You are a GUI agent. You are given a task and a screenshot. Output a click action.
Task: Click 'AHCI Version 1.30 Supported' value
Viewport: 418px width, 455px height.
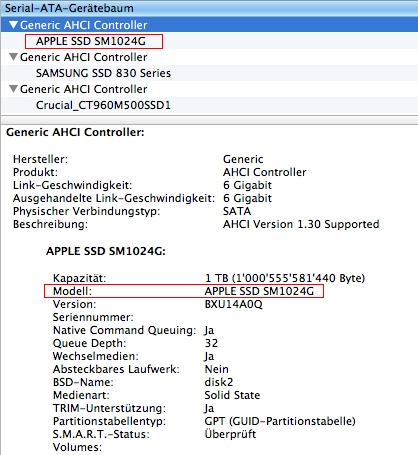pos(301,224)
